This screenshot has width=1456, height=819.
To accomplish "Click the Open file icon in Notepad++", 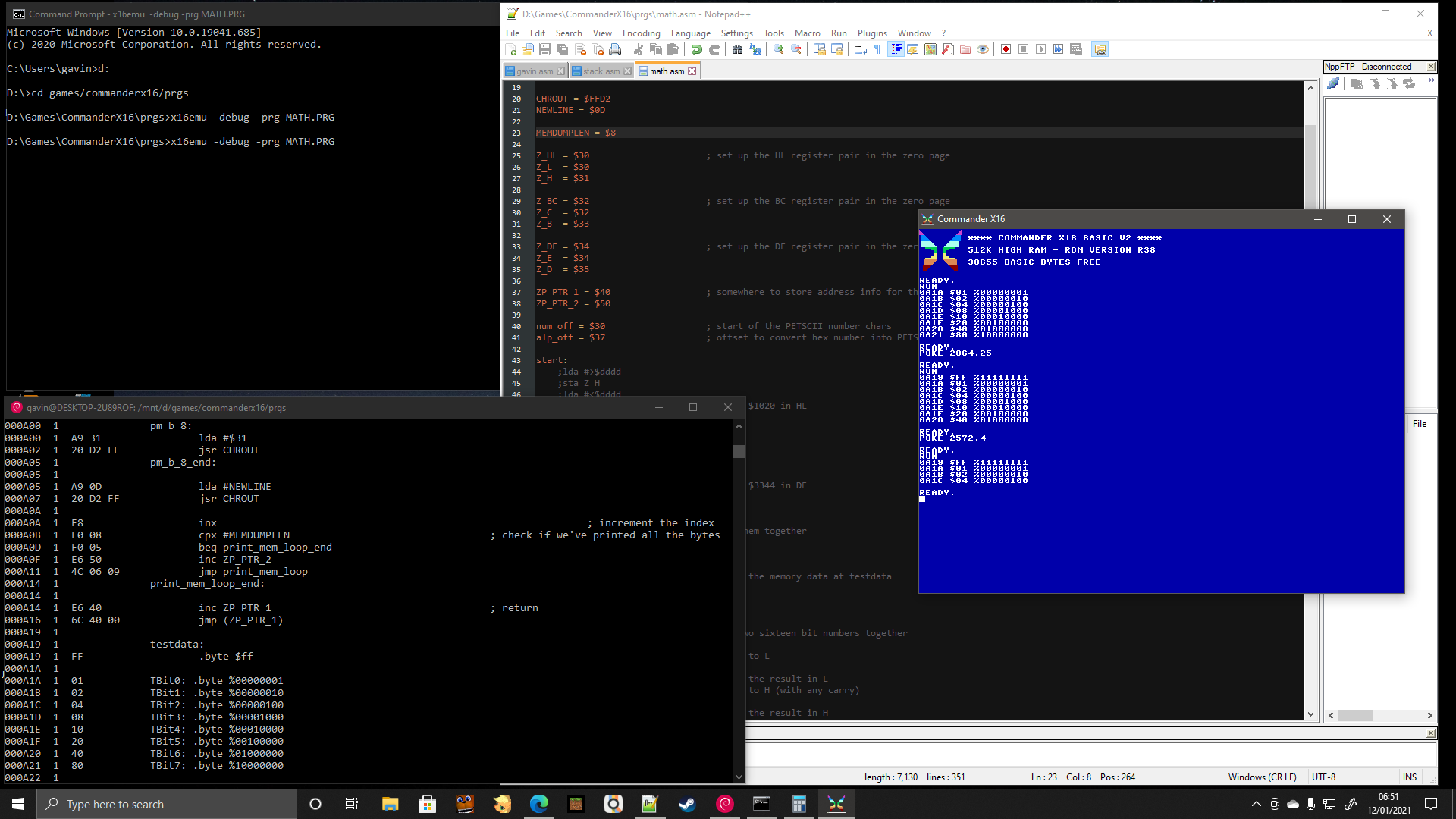I will coord(528,49).
